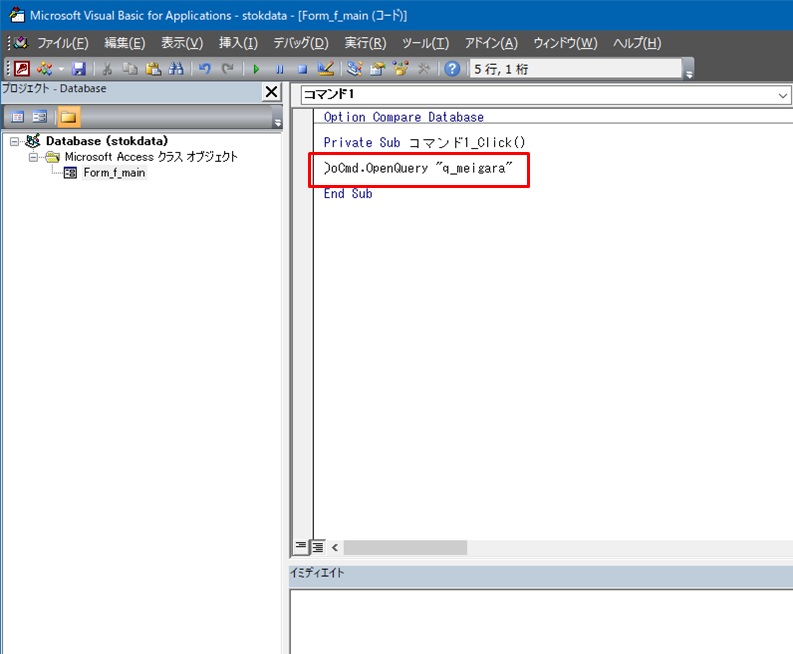The width and height of the screenshot is (793, 654).
Task: Open the ウィンドウ(W) menu
Action: (x=565, y=43)
